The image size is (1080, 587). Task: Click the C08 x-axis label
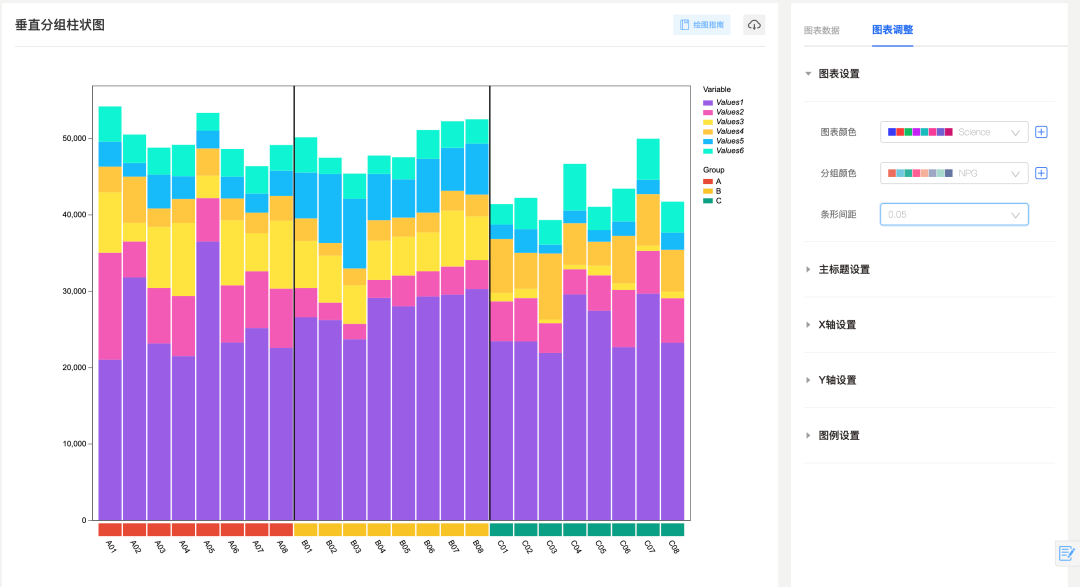point(674,547)
